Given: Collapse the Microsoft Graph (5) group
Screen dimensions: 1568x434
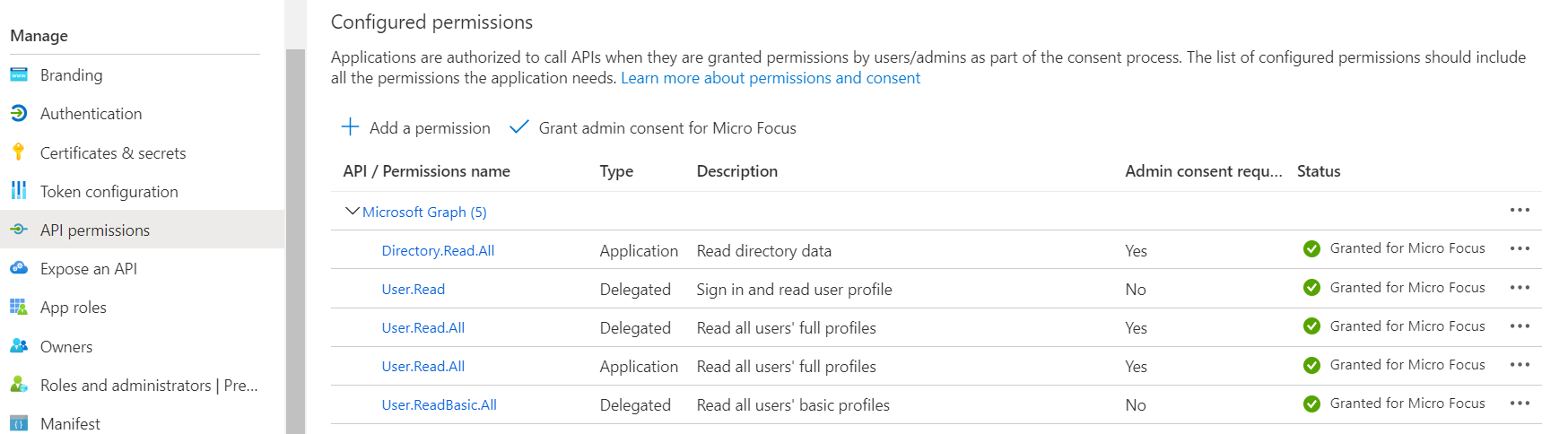Looking at the screenshot, I should 352,212.
